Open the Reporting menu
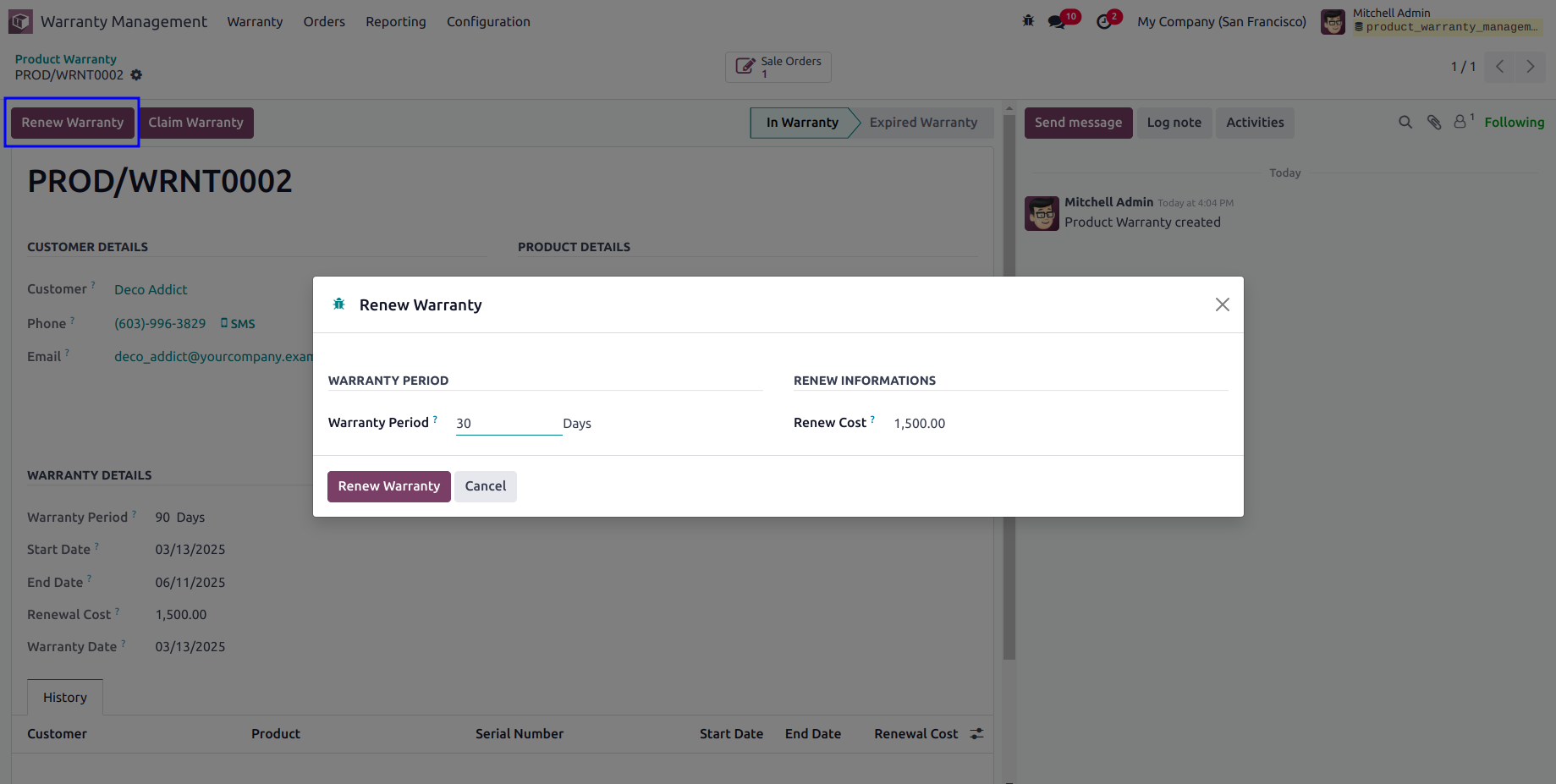 pyautogui.click(x=396, y=22)
